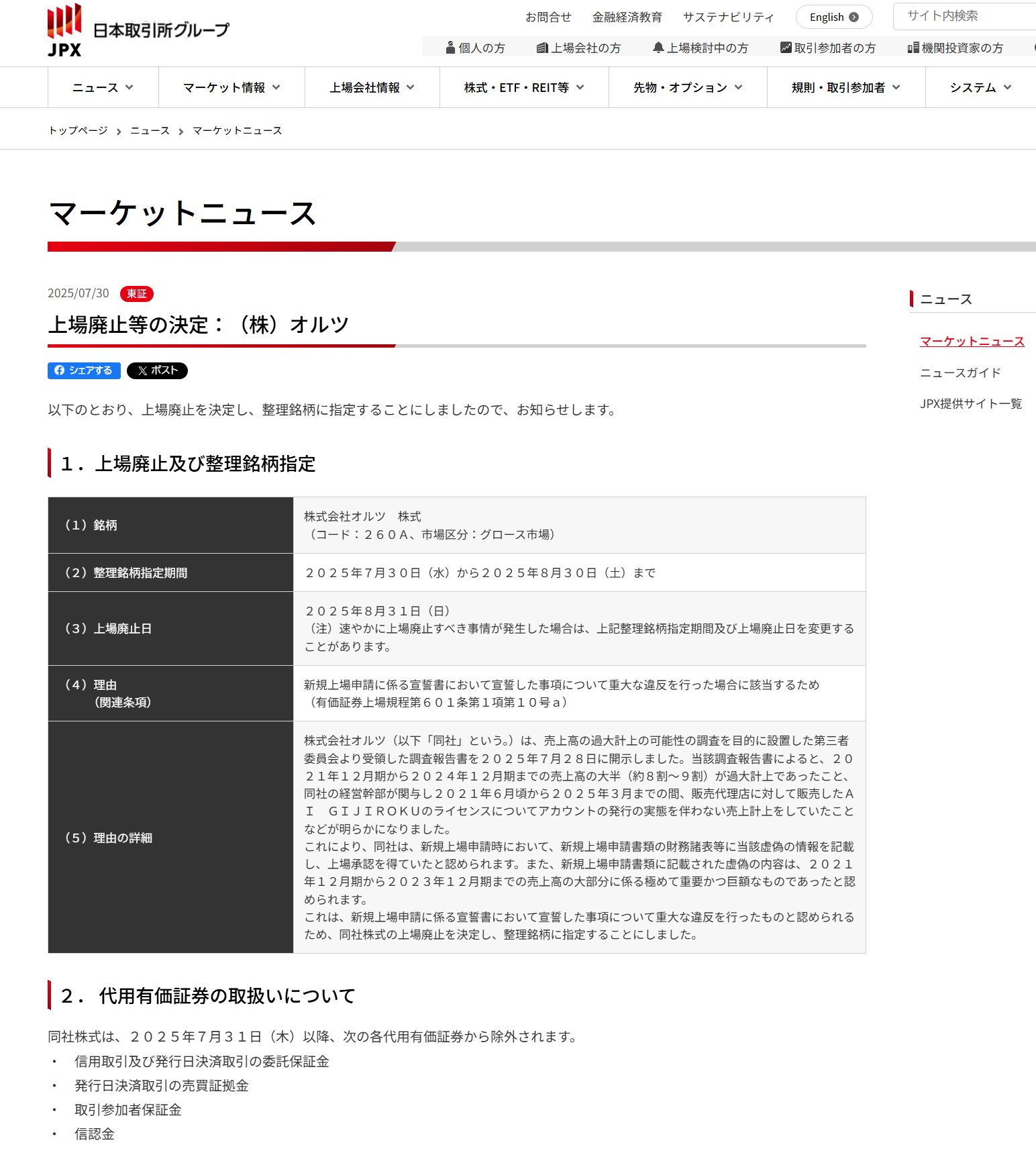1036x1157 pixels.
Task: Click the bullet 発行日決済取引の売買証拠金
Action: pyautogui.click(x=161, y=1085)
